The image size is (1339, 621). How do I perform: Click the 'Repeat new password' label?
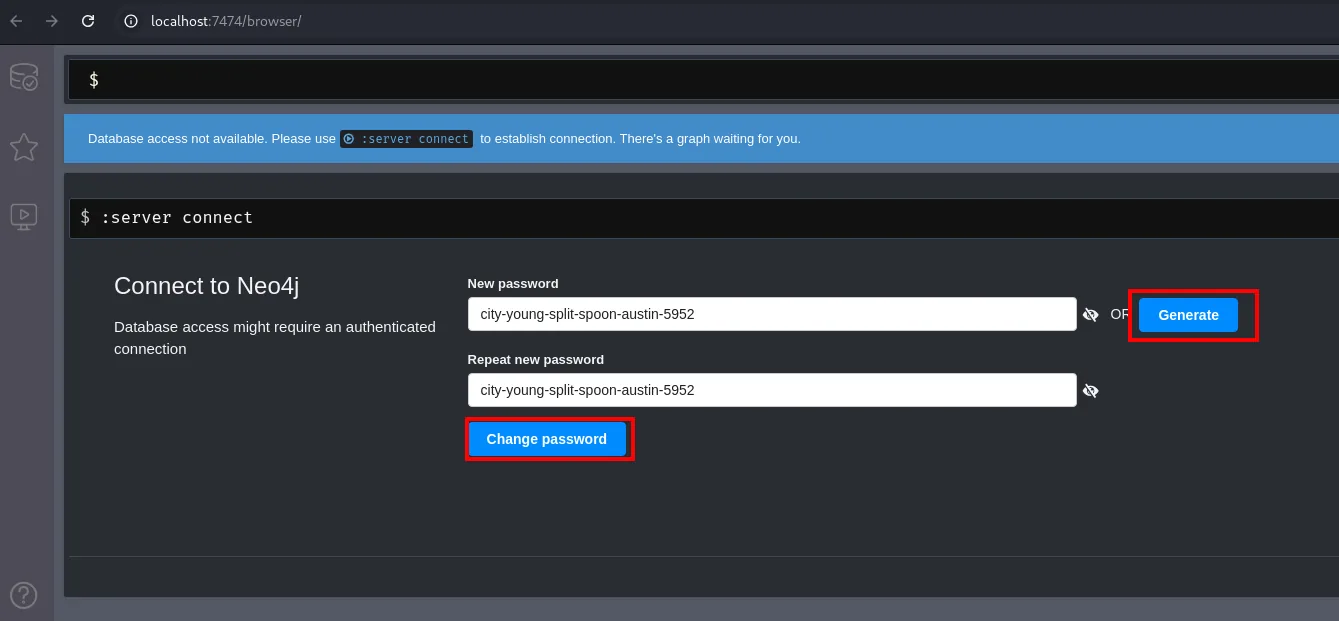[536, 360]
